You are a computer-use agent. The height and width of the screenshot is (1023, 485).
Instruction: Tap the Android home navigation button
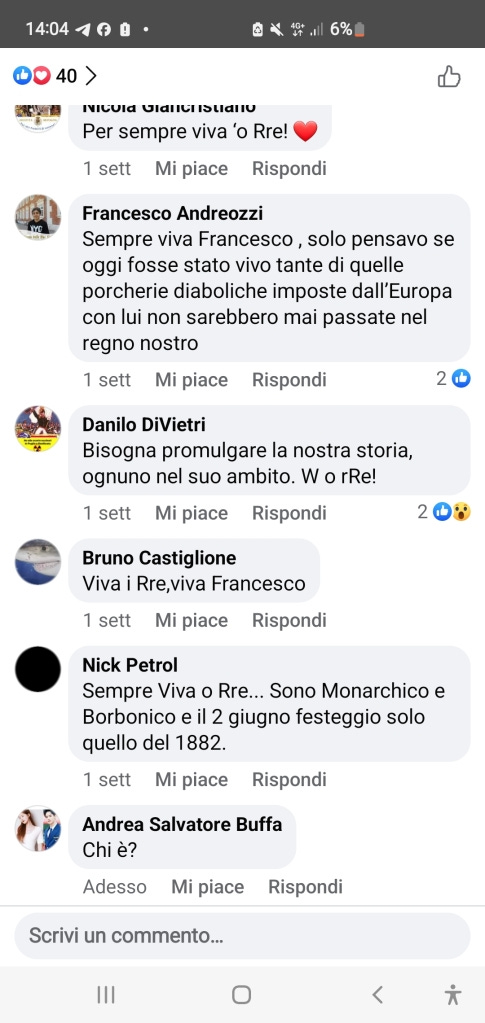(x=242, y=995)
